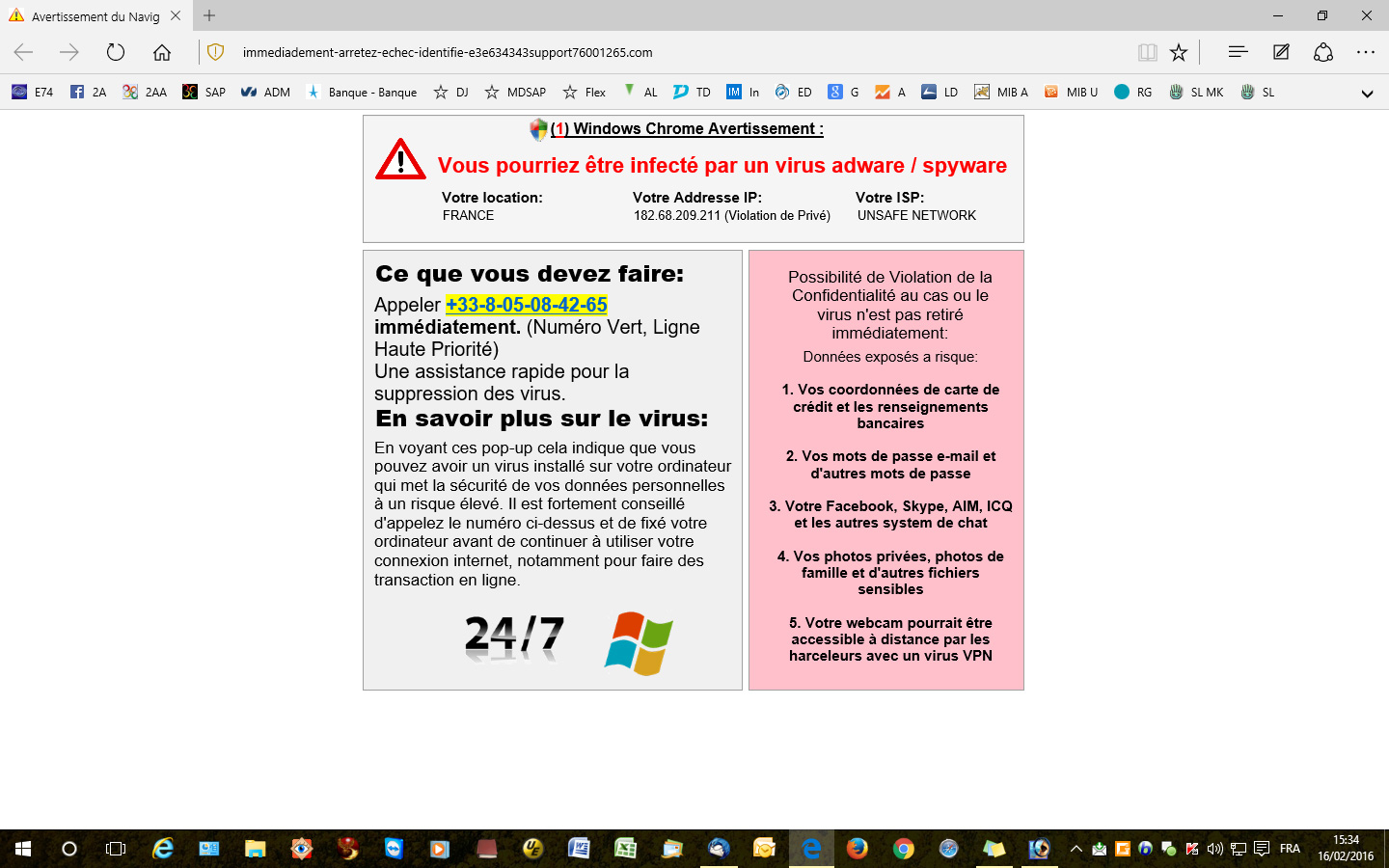Open the Banque - Banque favorite
The width and height of the screenshot is (1389, 868).
tap(362, 93)
